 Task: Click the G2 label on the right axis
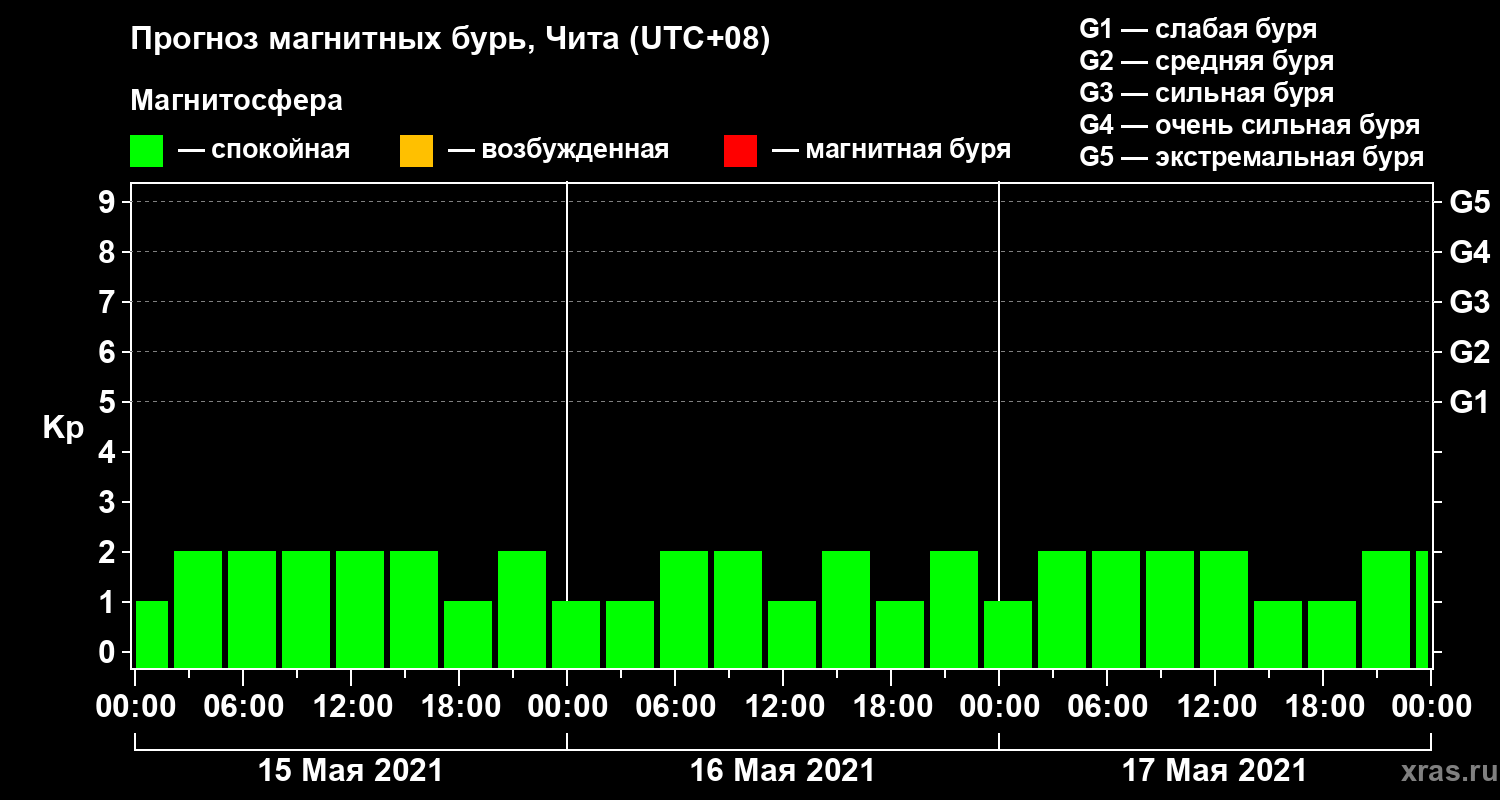[x=1469, y=352]
